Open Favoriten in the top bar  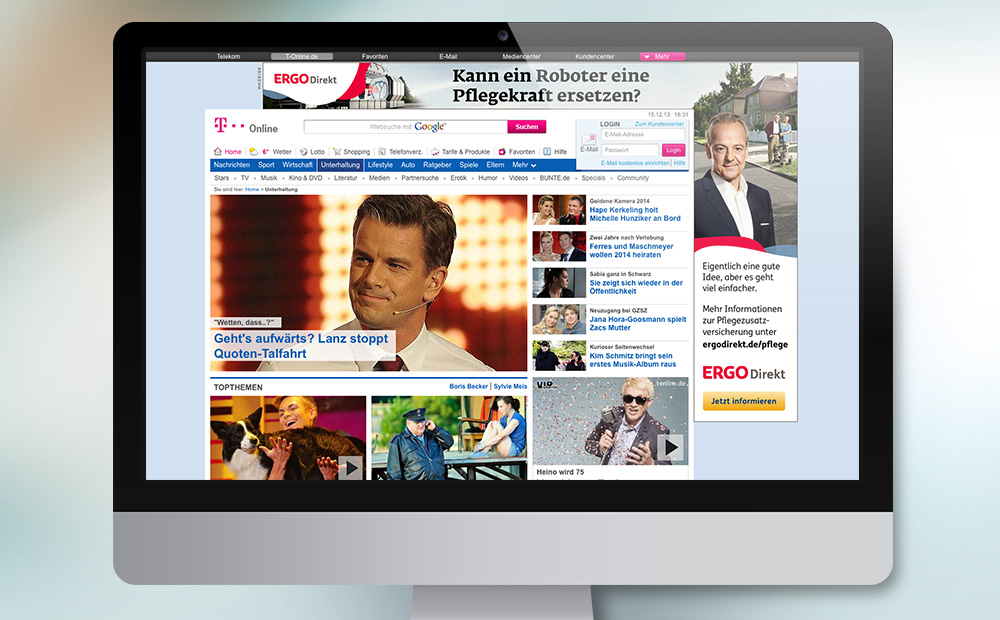[375, 57]
